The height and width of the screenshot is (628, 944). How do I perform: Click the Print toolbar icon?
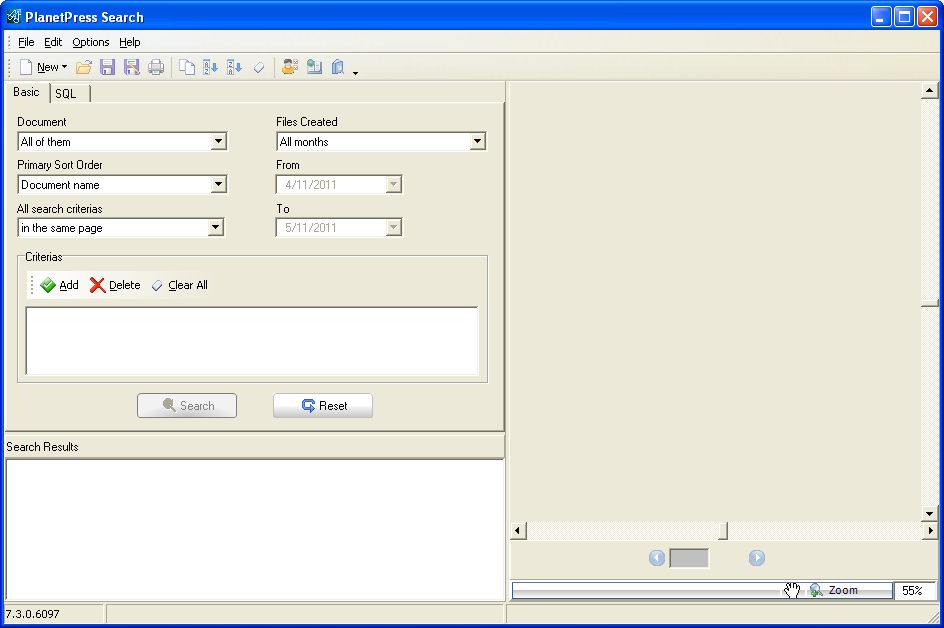pos(156,67)
